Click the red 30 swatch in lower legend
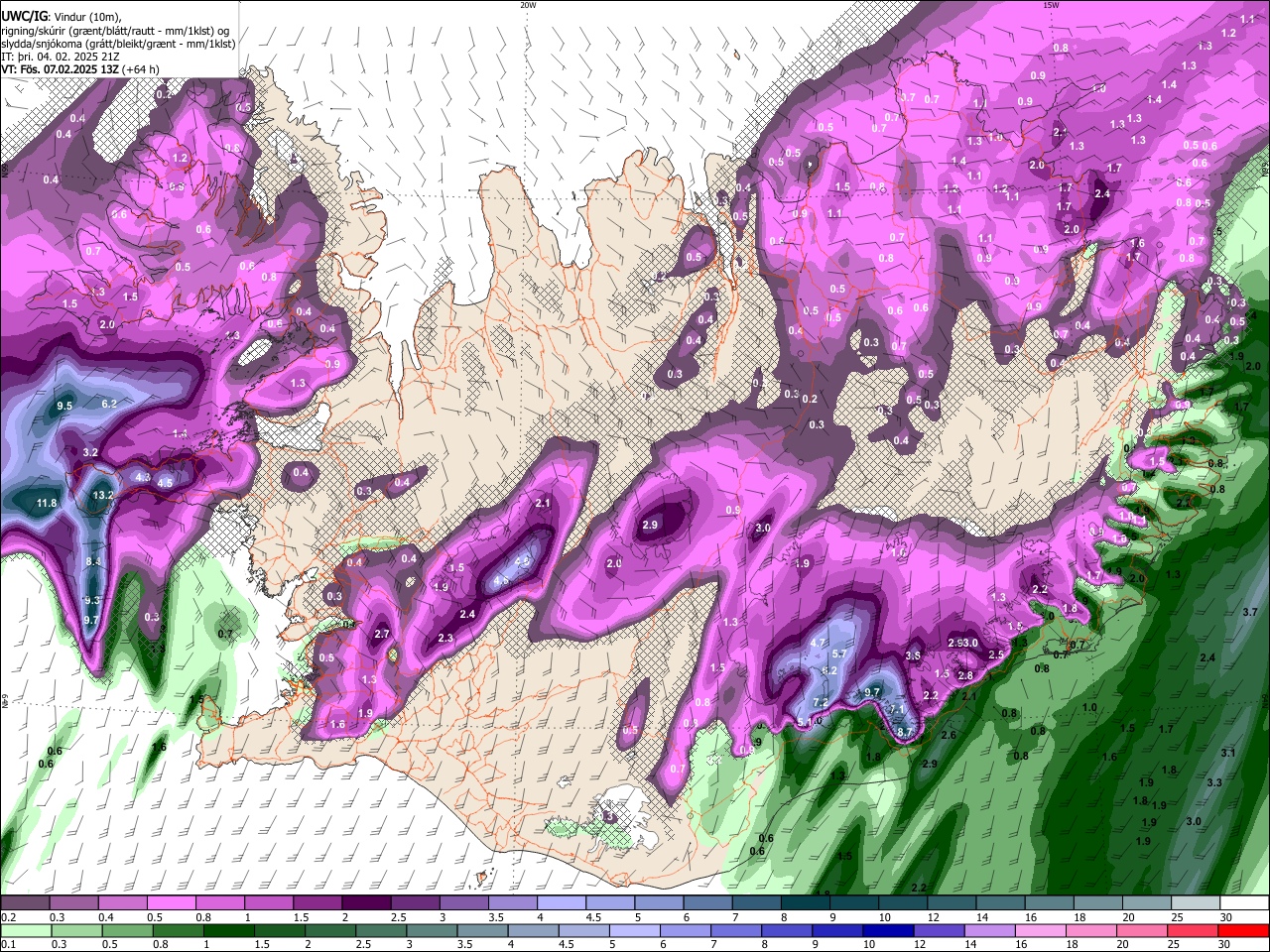Screen dimensions: 1270x952 [1243, 930]
